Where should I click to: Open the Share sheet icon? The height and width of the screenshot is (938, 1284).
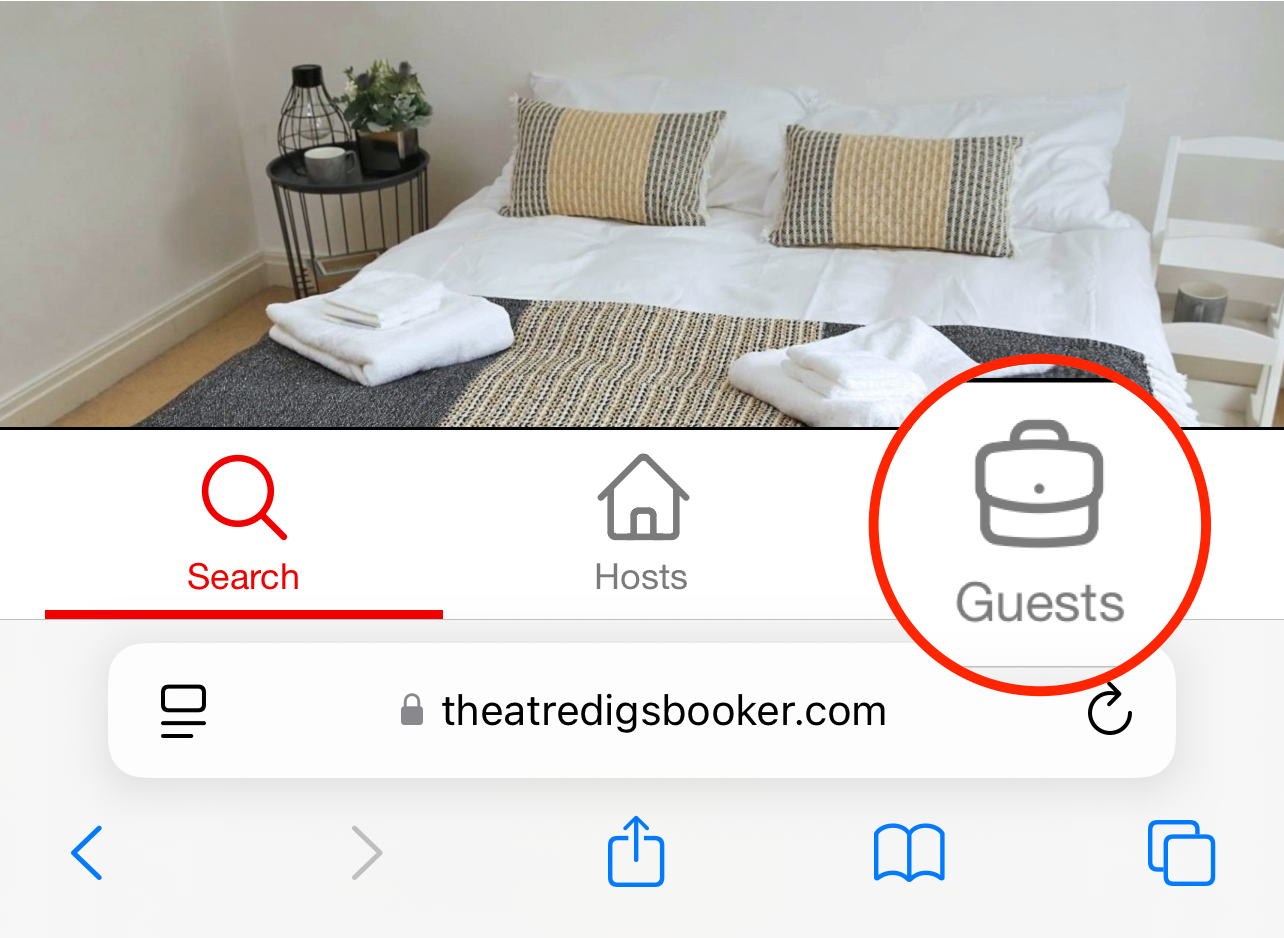(637, 851)
